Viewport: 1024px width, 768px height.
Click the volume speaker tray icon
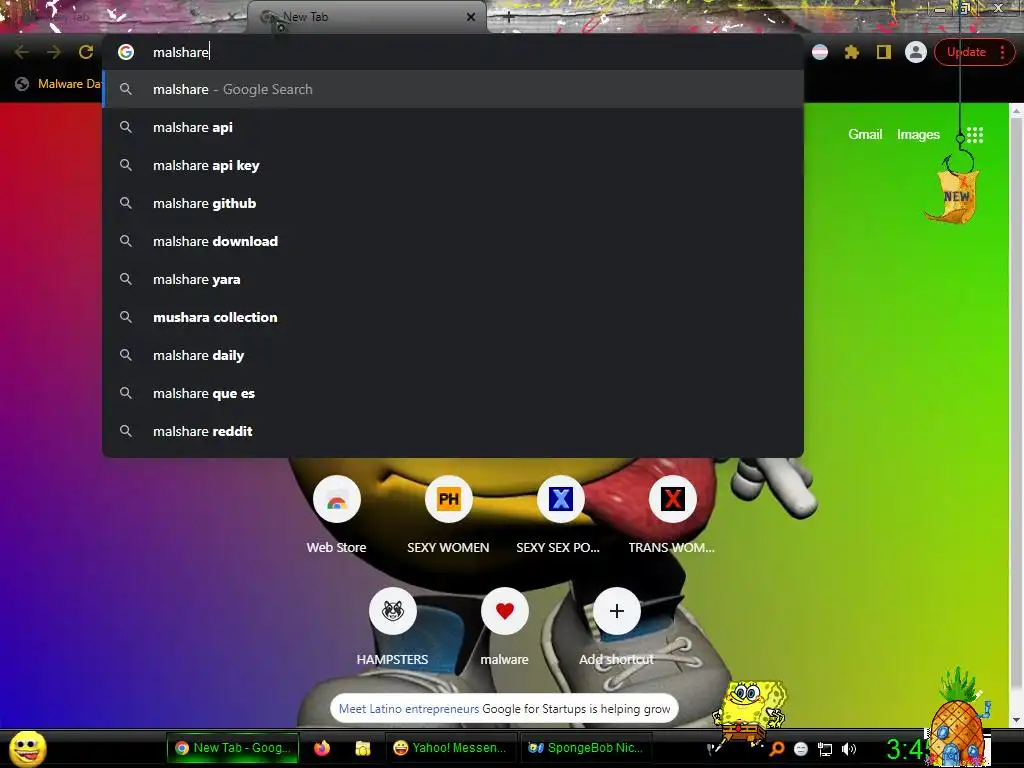pos(849,749)
